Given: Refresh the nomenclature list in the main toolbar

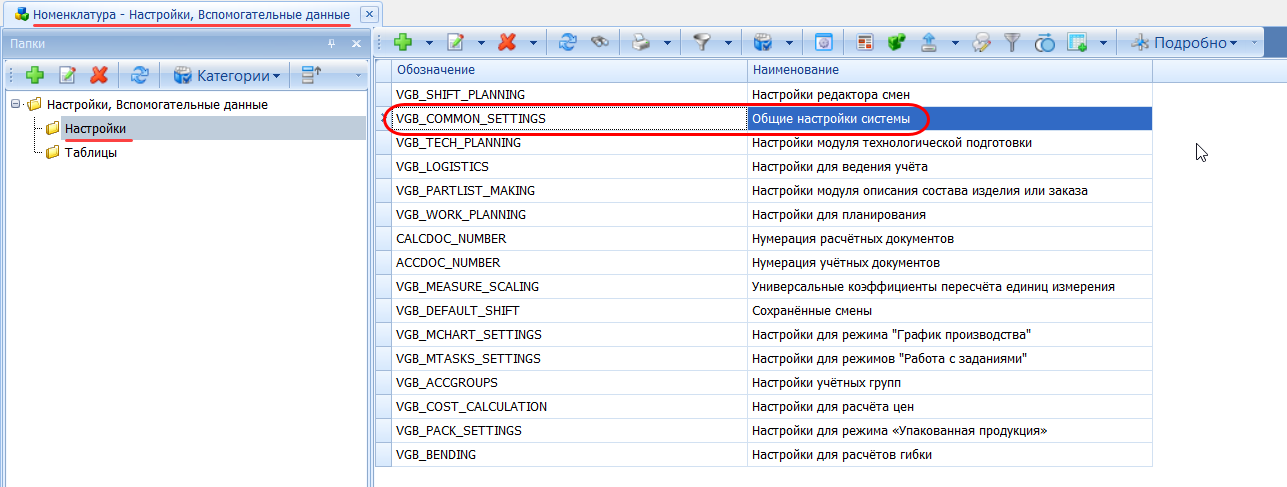Looking at the screenshot, I should tap(568, 43).
